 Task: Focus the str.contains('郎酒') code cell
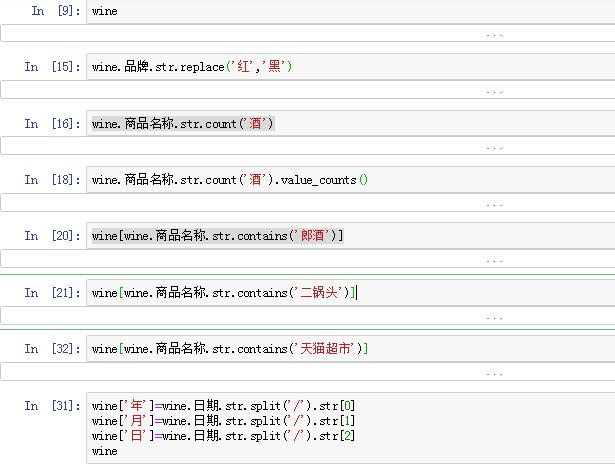[350, 236]
